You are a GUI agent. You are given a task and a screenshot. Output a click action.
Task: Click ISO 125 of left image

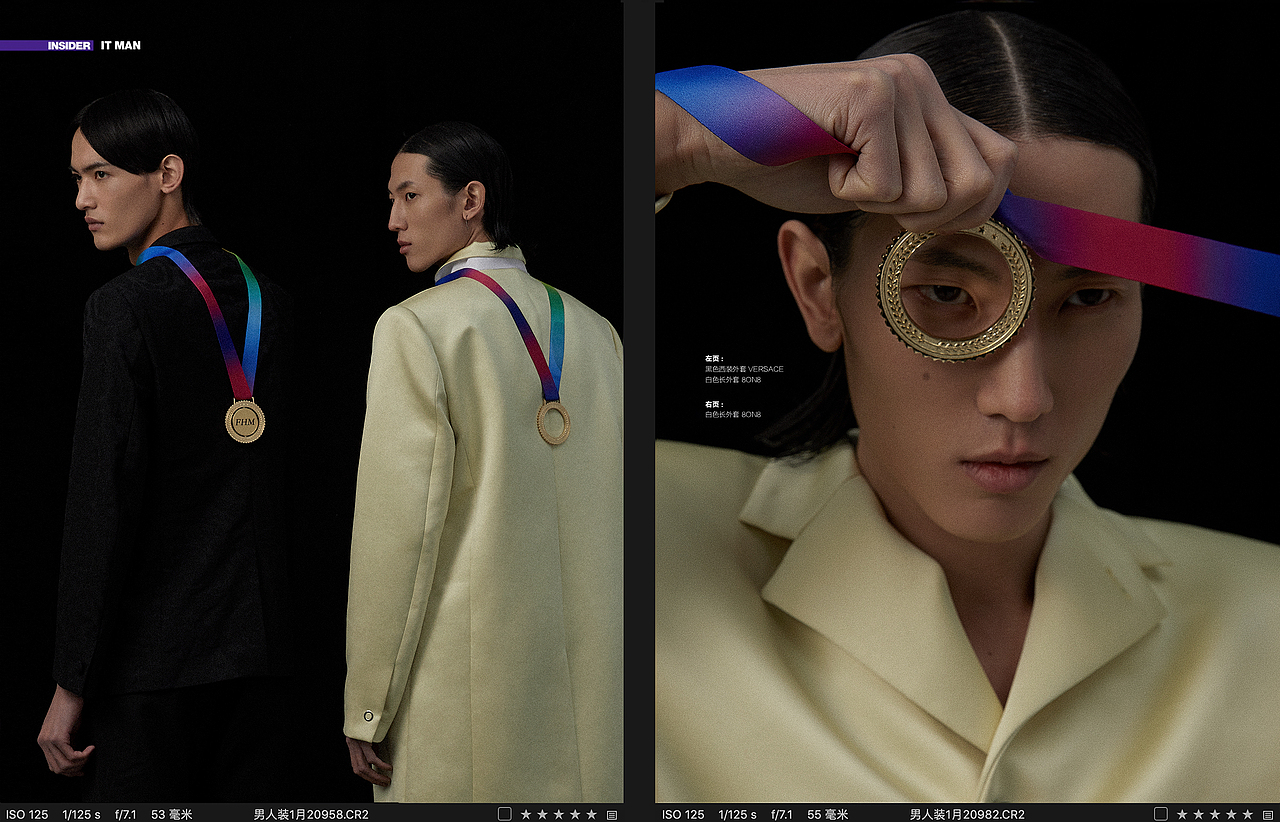(26, 815)
